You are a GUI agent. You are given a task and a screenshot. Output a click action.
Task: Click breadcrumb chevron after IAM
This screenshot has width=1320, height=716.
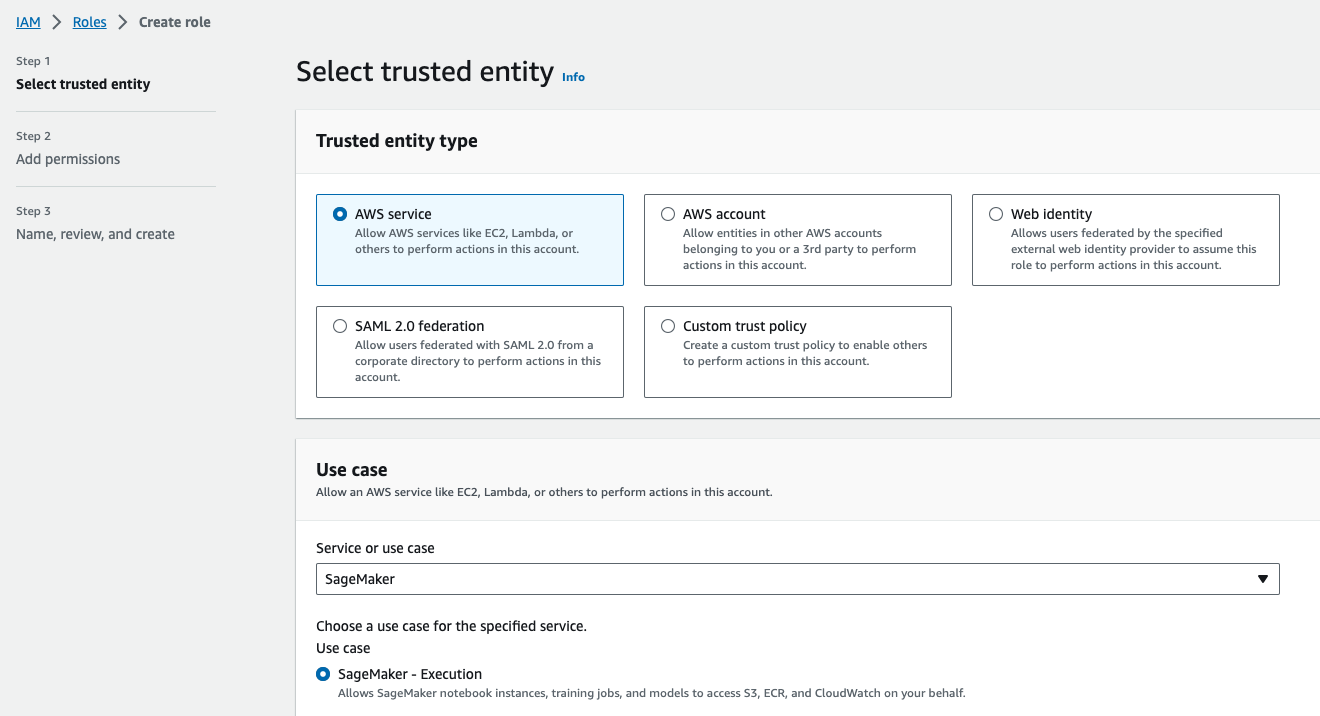[57, 22]
